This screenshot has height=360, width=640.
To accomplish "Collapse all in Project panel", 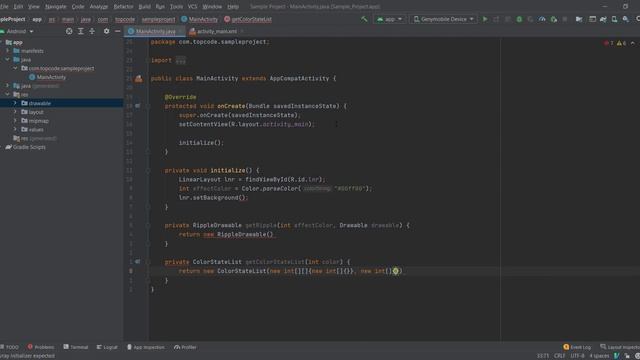I will tap(92, 31).
